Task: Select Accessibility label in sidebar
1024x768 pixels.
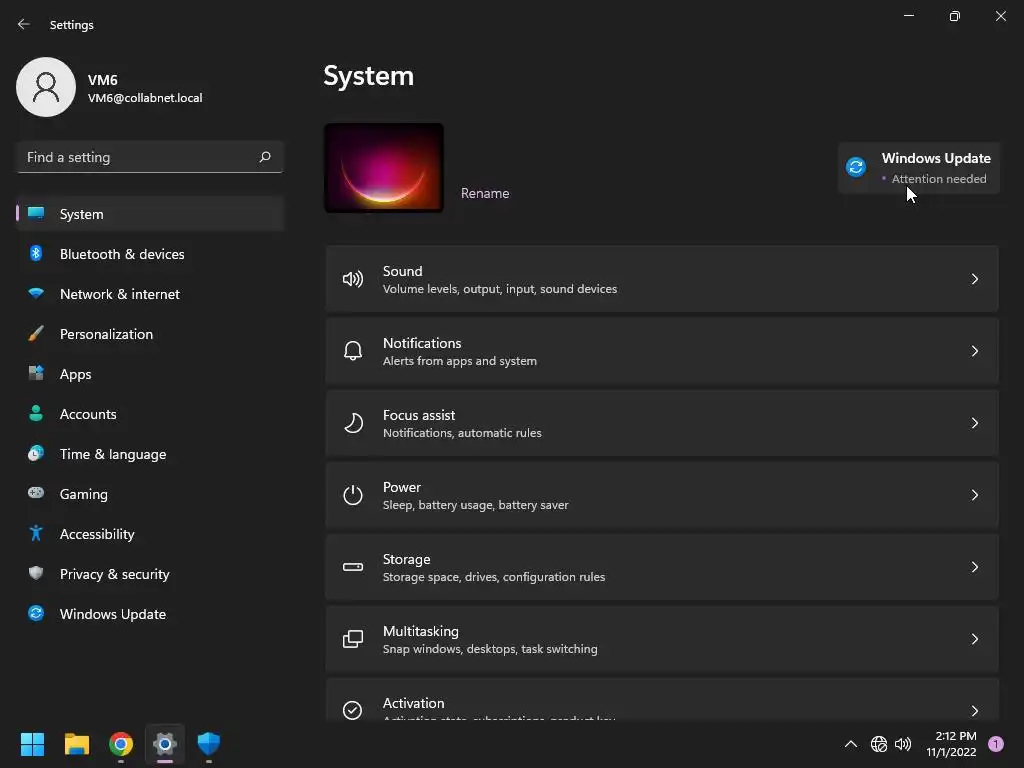Action: coord(97,534)
